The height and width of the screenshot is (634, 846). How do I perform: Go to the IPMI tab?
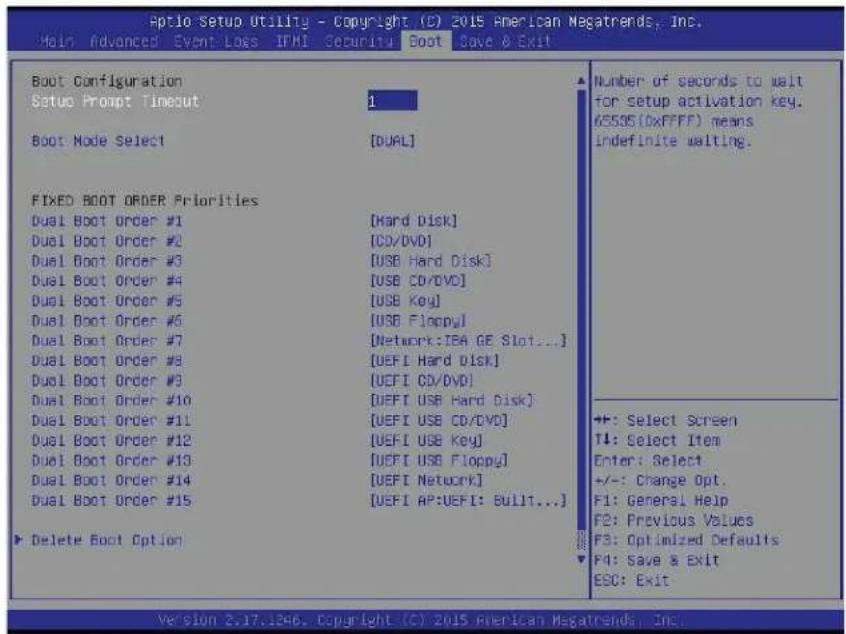tap(292, 42)
